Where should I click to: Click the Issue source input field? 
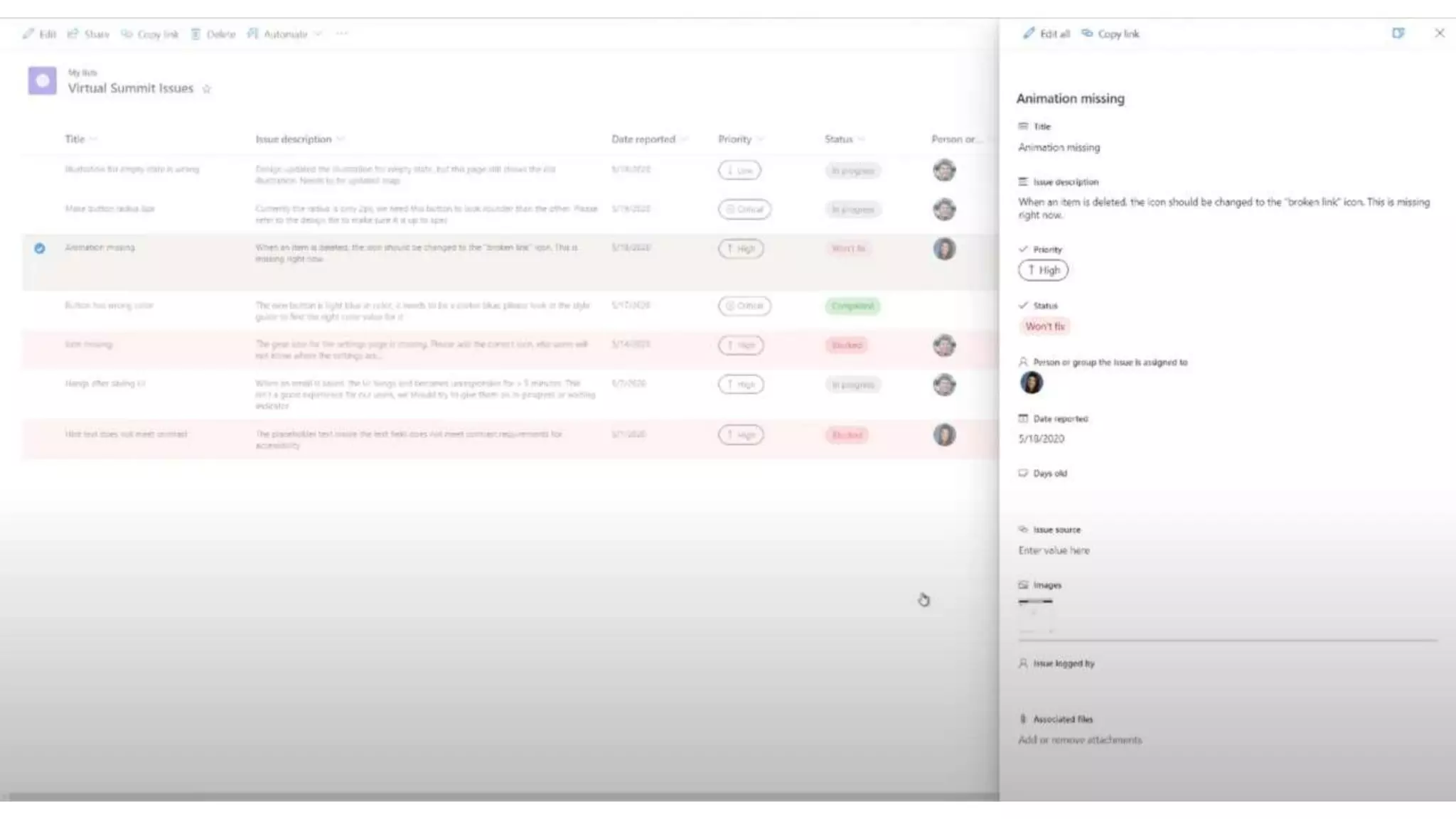[1054, 550]
